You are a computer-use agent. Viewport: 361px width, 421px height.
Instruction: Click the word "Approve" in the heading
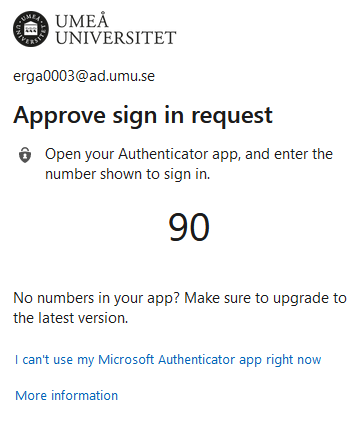60,116
